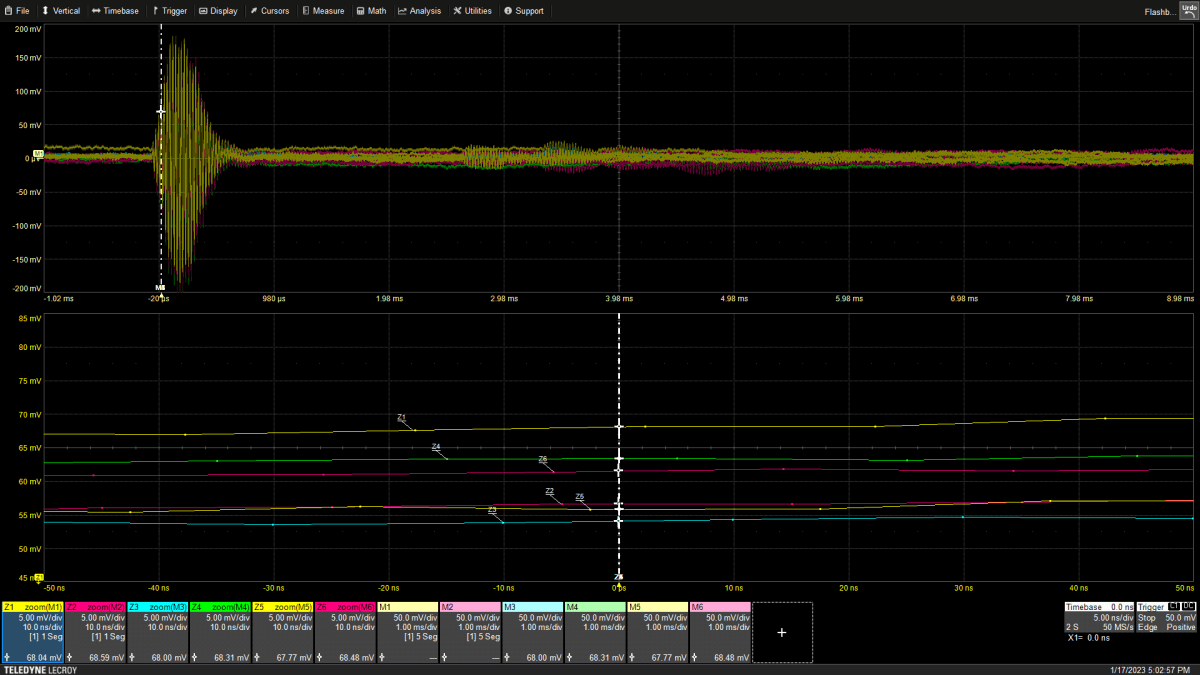Viewport: 1200px width, 675px height.
Task: Open the M1 memory trace descriptor
Action: click(407, 632)
